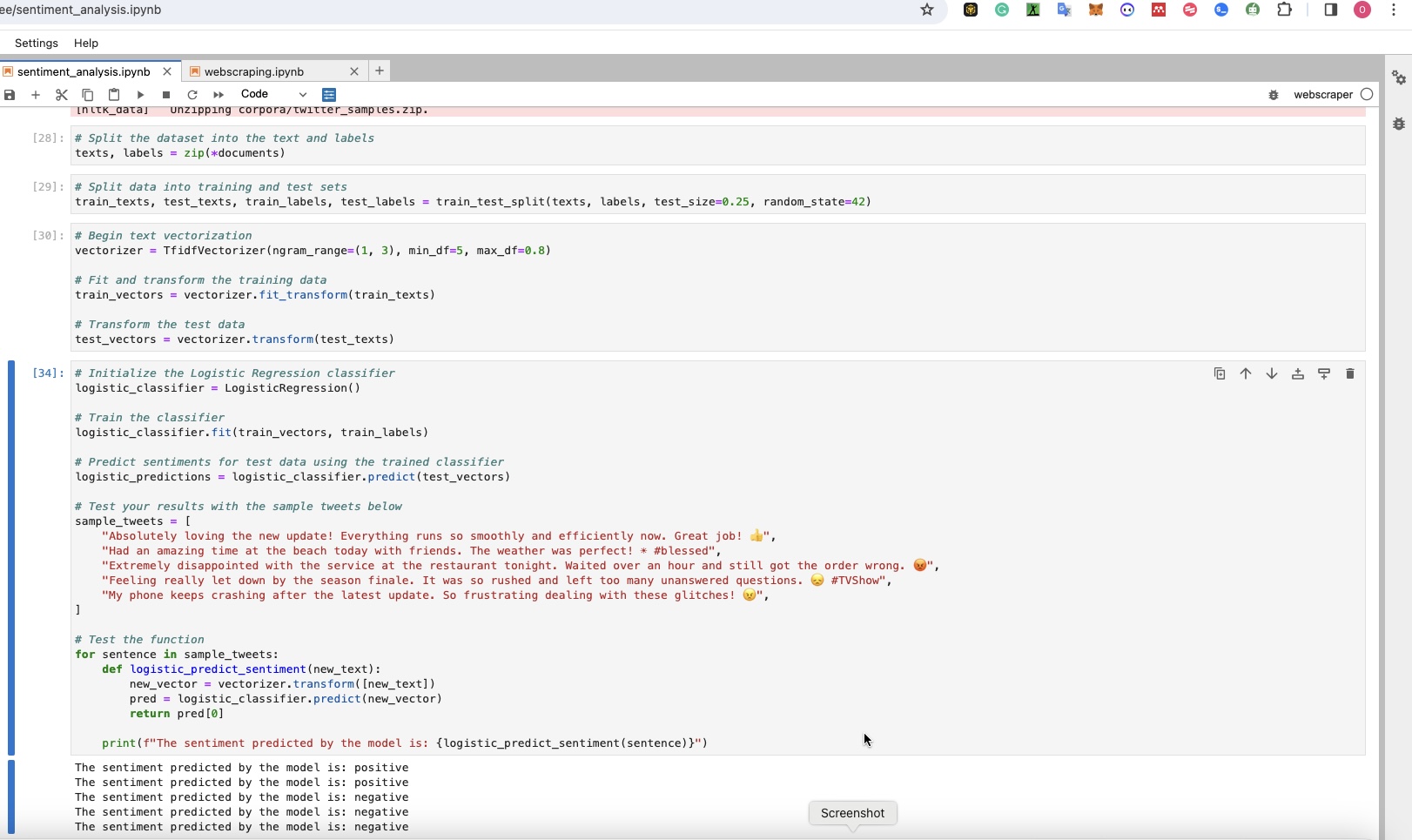Open the browser Extensions puzzle menu
1412x840 pixels.
(1284, 10)
